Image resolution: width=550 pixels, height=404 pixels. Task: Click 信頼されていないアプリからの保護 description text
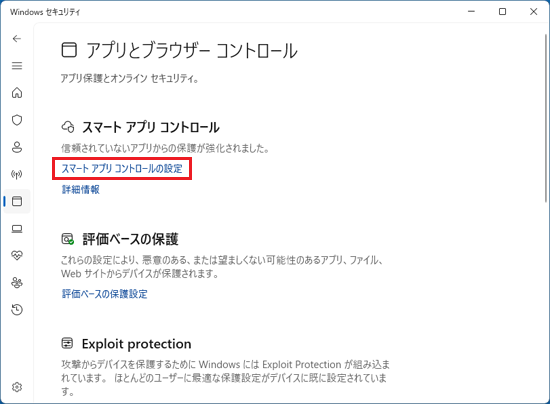(x=165, y=148)
